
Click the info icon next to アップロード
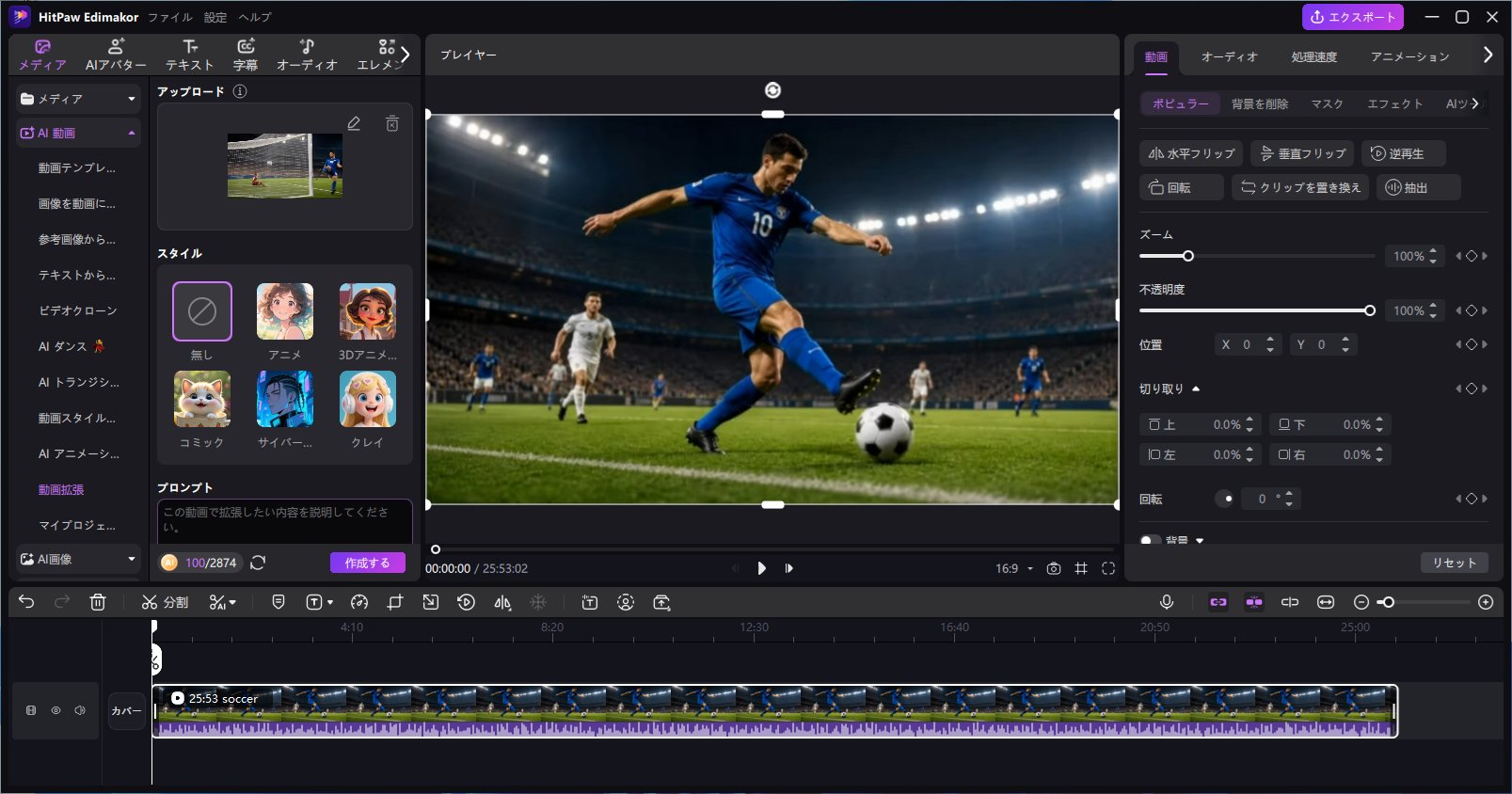click(x=240, y=91)
